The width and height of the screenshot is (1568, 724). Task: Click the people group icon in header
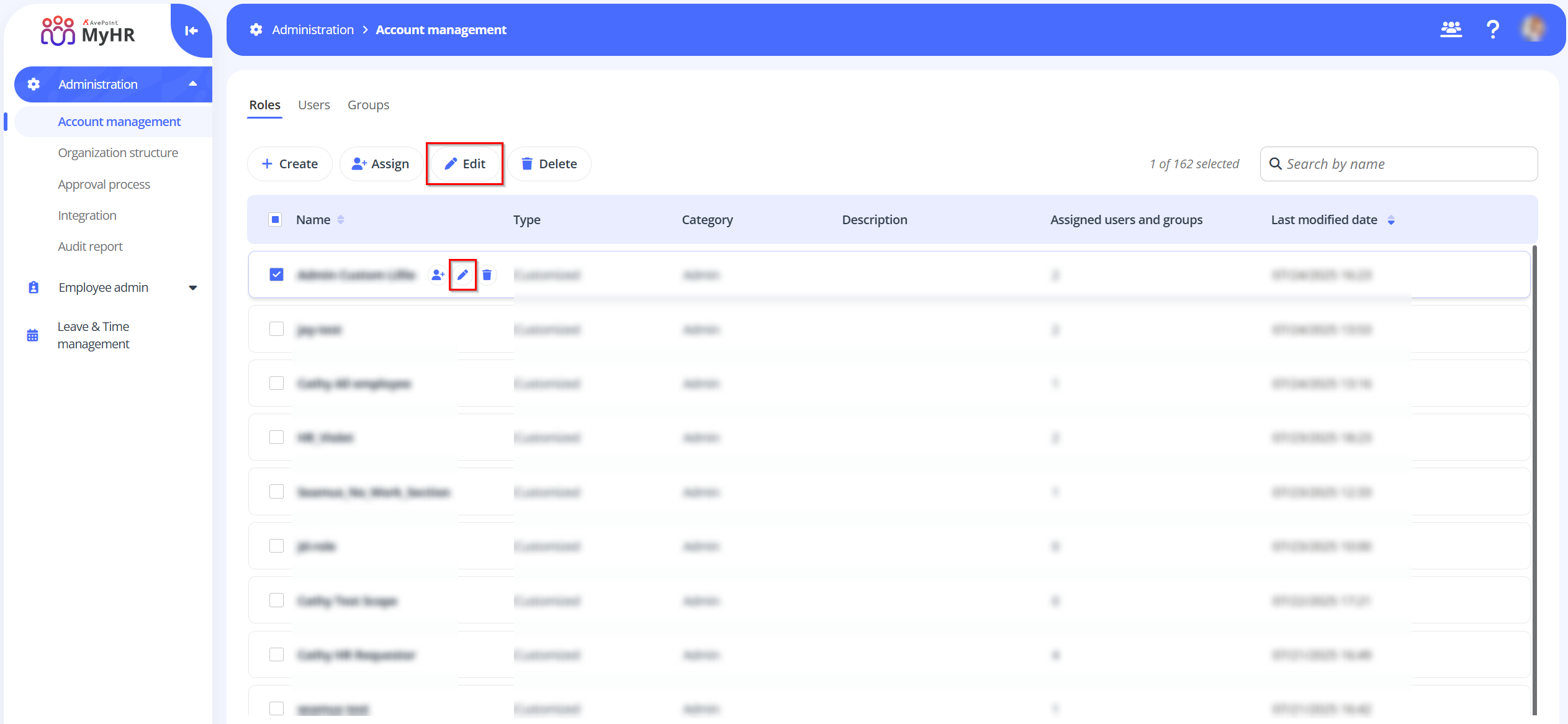1451,29
